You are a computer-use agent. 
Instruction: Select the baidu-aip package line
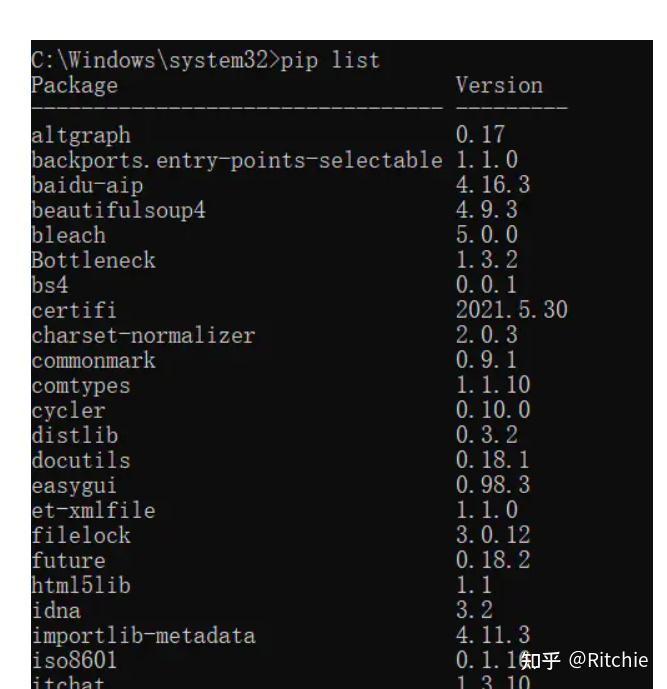pos(87,185)
